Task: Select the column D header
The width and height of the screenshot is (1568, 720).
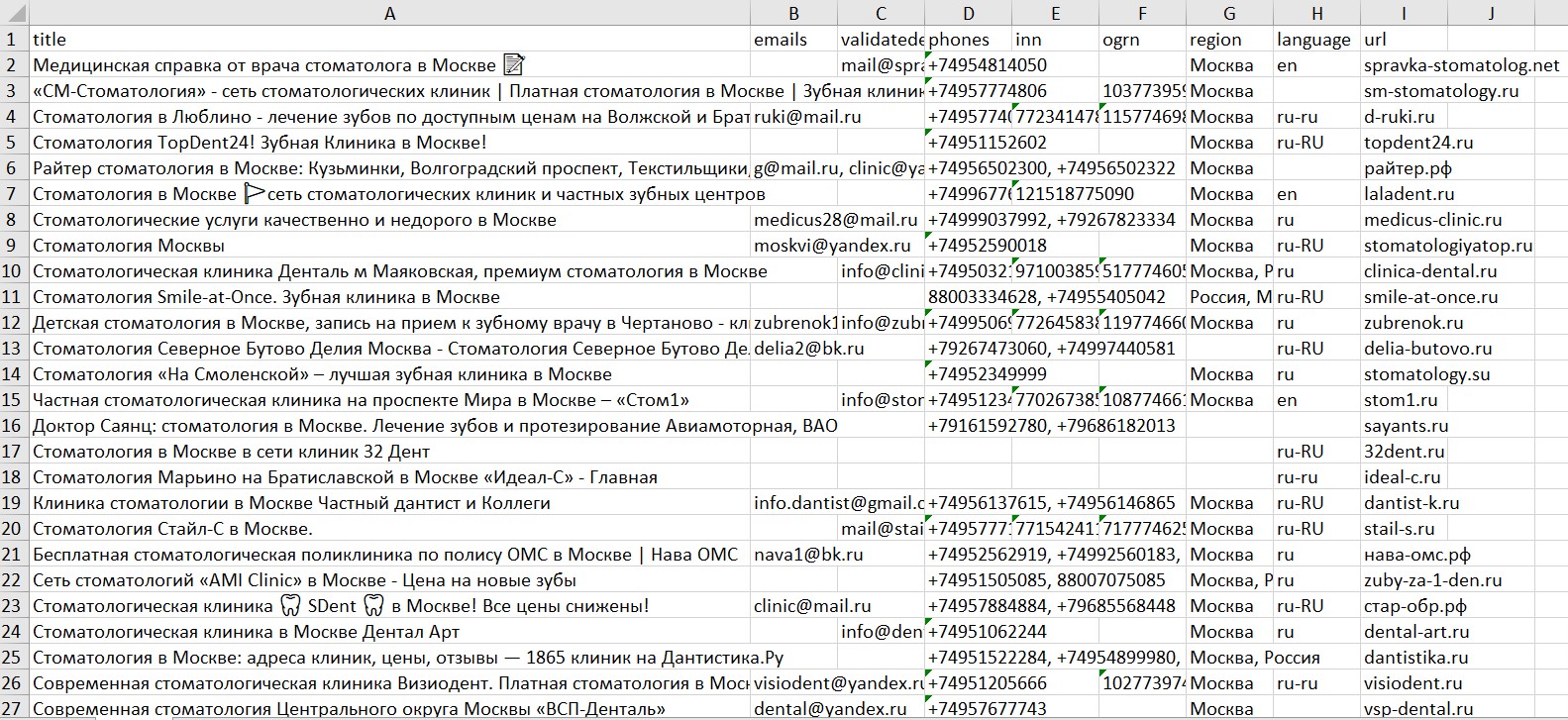Action: (x=968, y=14)
